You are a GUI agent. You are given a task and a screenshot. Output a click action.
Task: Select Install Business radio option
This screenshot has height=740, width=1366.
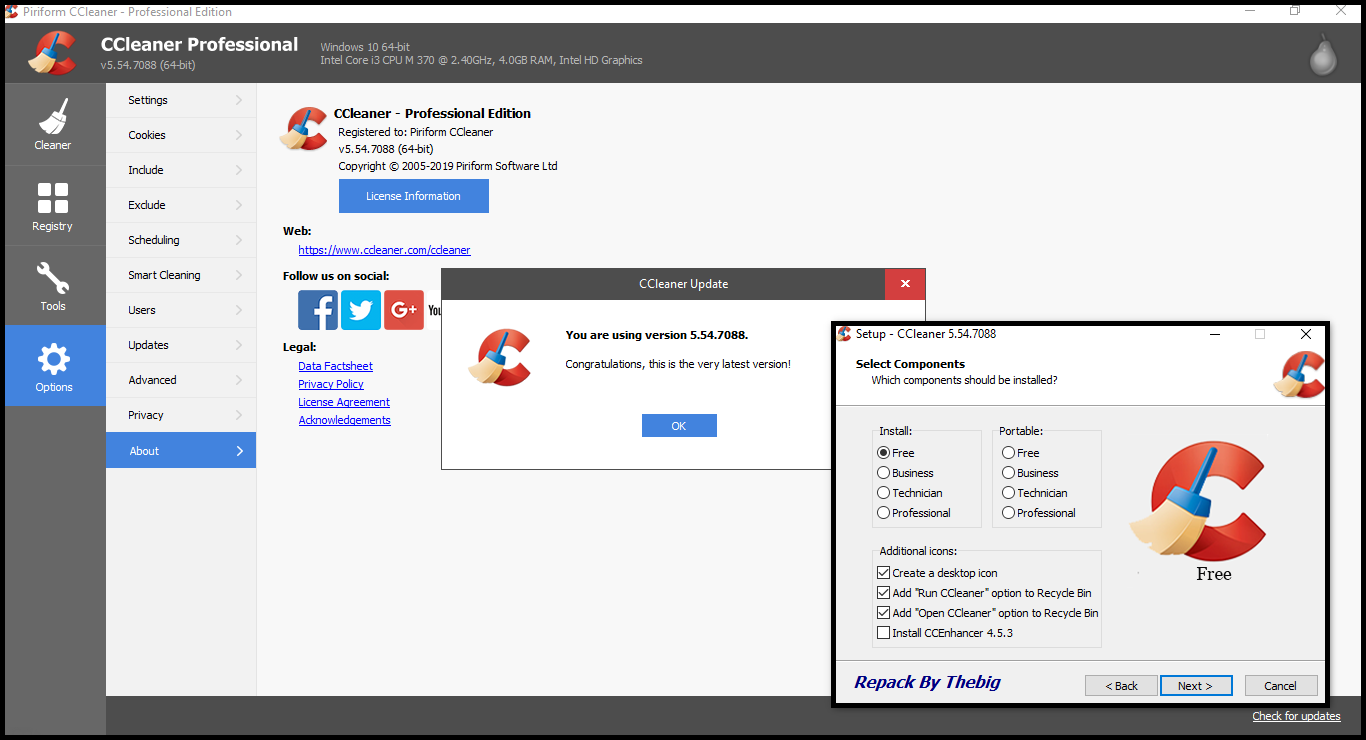[883, 473]
